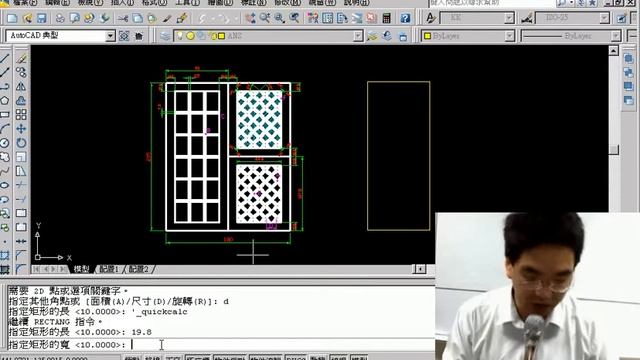Select the Trim modify tool
The width and height of the screenshot is (640, 360).
(21, 185)
